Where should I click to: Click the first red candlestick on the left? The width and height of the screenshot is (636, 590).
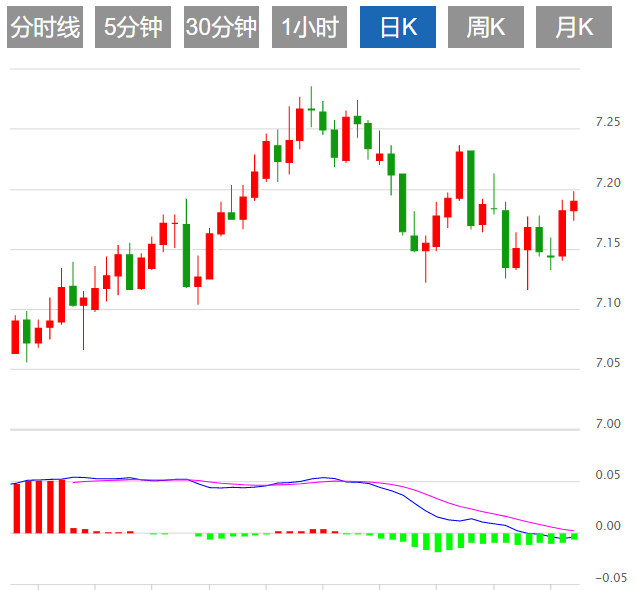[x=15, y=337]
